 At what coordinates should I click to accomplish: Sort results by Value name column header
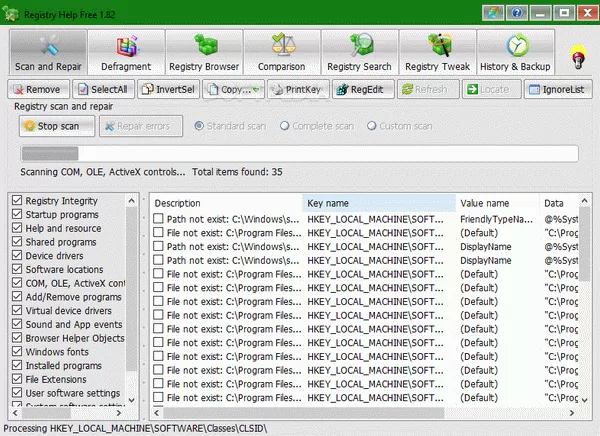(497, 203)
